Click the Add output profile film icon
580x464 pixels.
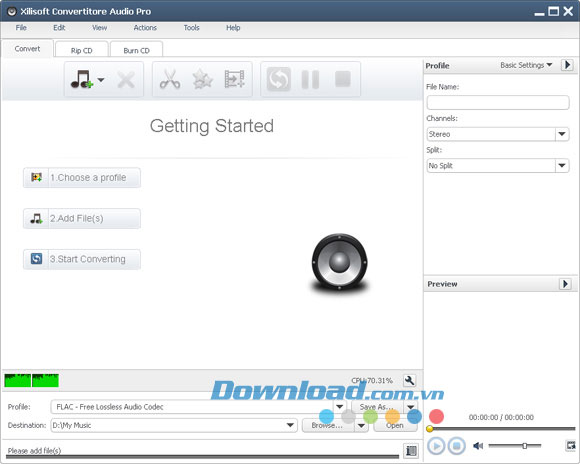pos(235,79)
